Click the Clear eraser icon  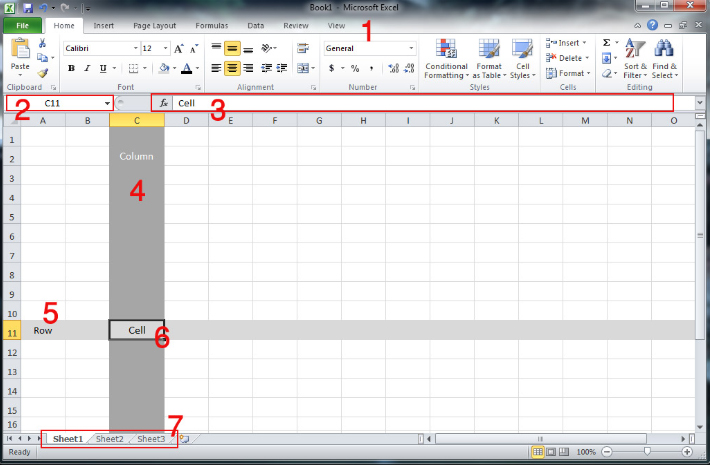(x=607, y=73)
